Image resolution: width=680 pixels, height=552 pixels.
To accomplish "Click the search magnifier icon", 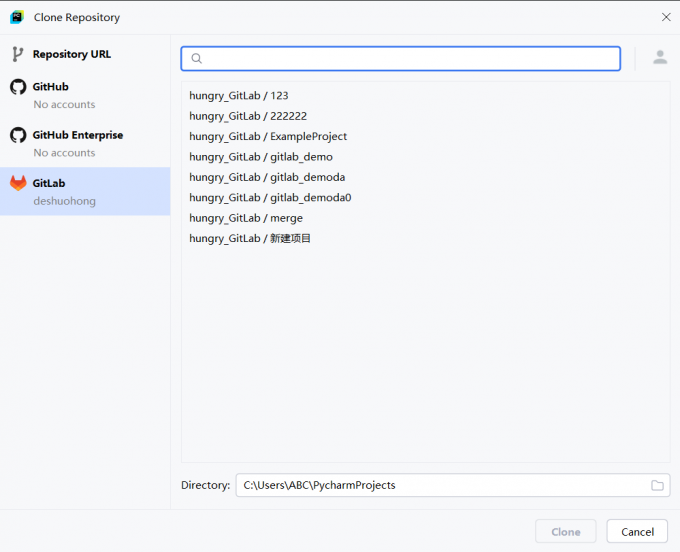I will [197, 59].
